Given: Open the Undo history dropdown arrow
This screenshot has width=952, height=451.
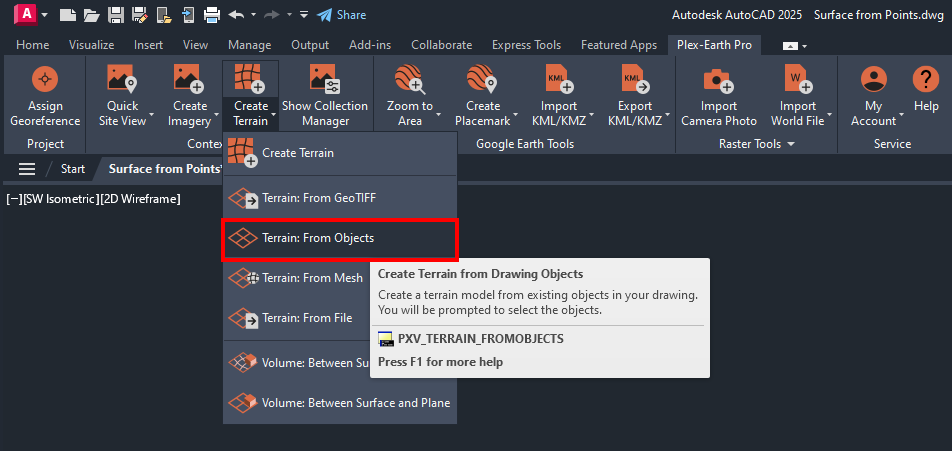Looking at the screenshot, I should click(253, 14).
